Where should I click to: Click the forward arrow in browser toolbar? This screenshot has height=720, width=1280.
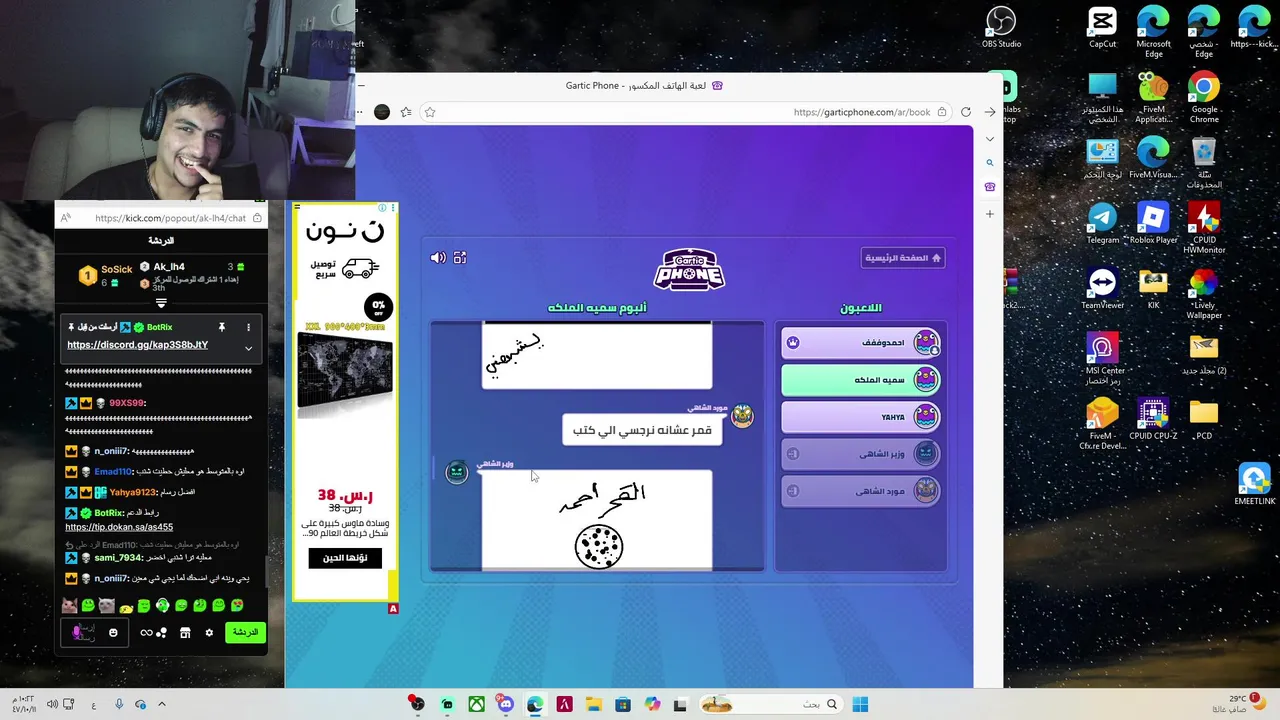coord(990,112)
